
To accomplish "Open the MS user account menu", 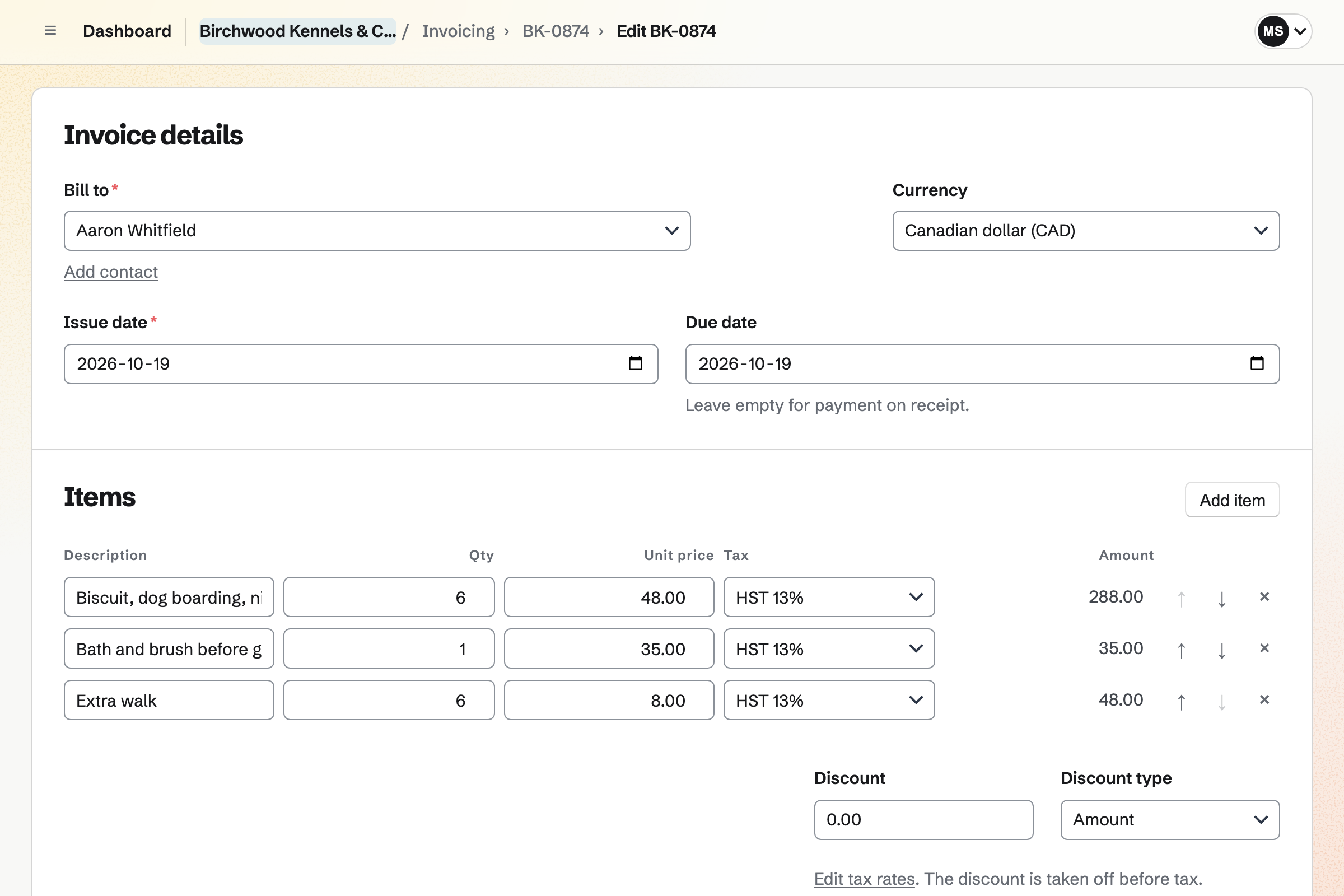I will 1283,31.
